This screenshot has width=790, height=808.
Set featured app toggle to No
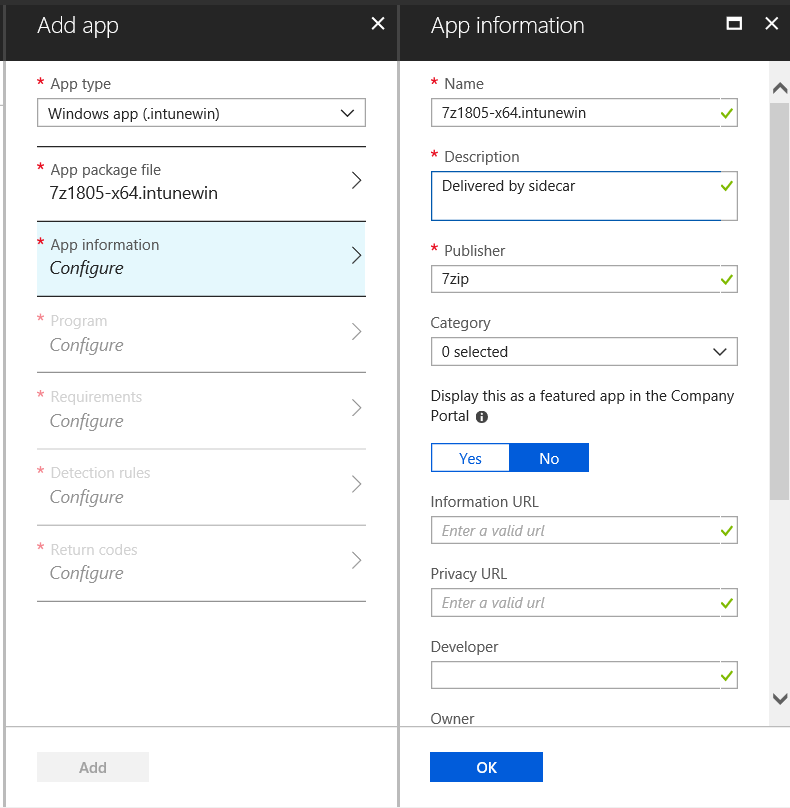549,458
